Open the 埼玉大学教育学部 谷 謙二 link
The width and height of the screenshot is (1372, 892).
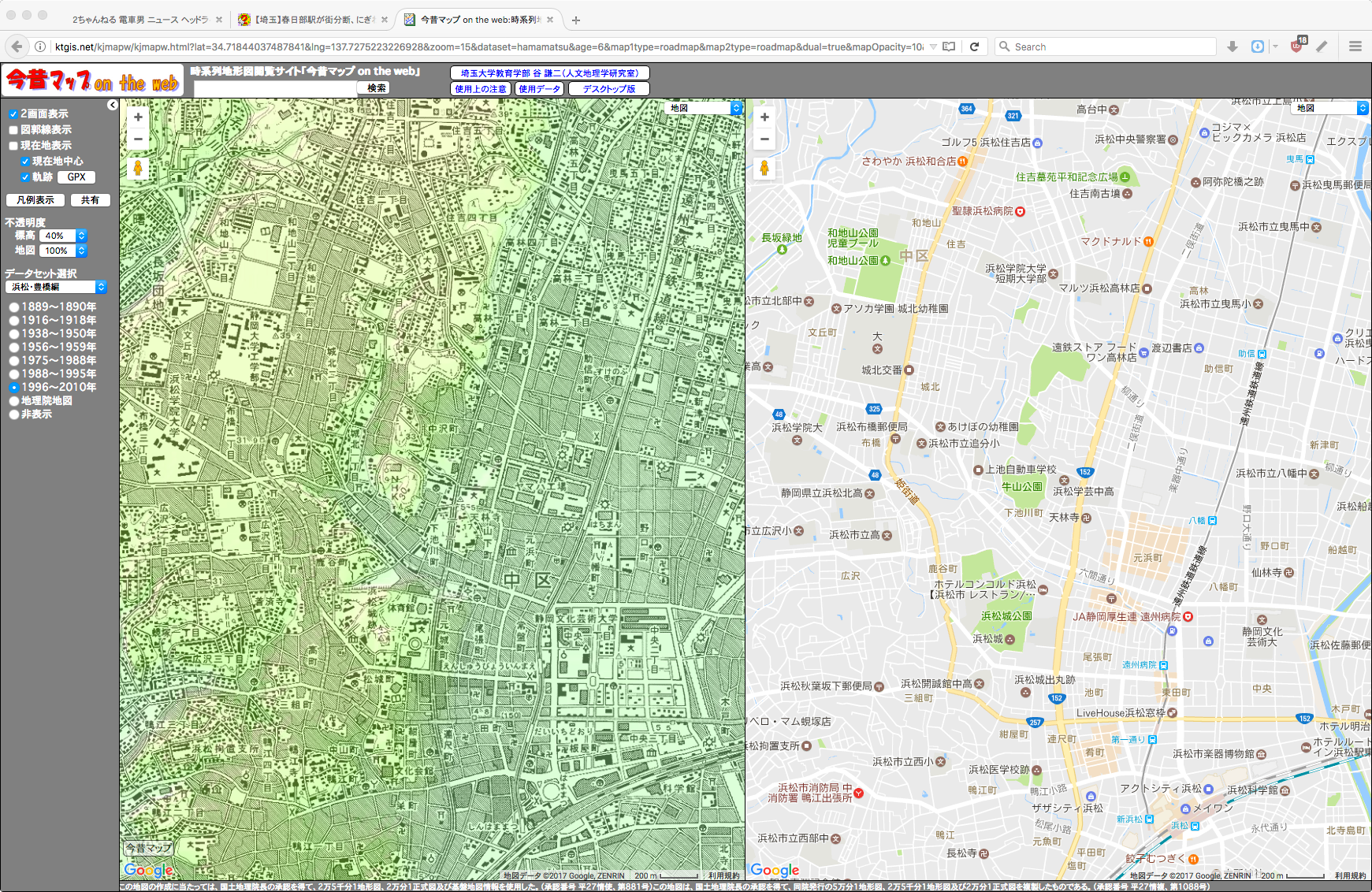[x=550, y=73]
